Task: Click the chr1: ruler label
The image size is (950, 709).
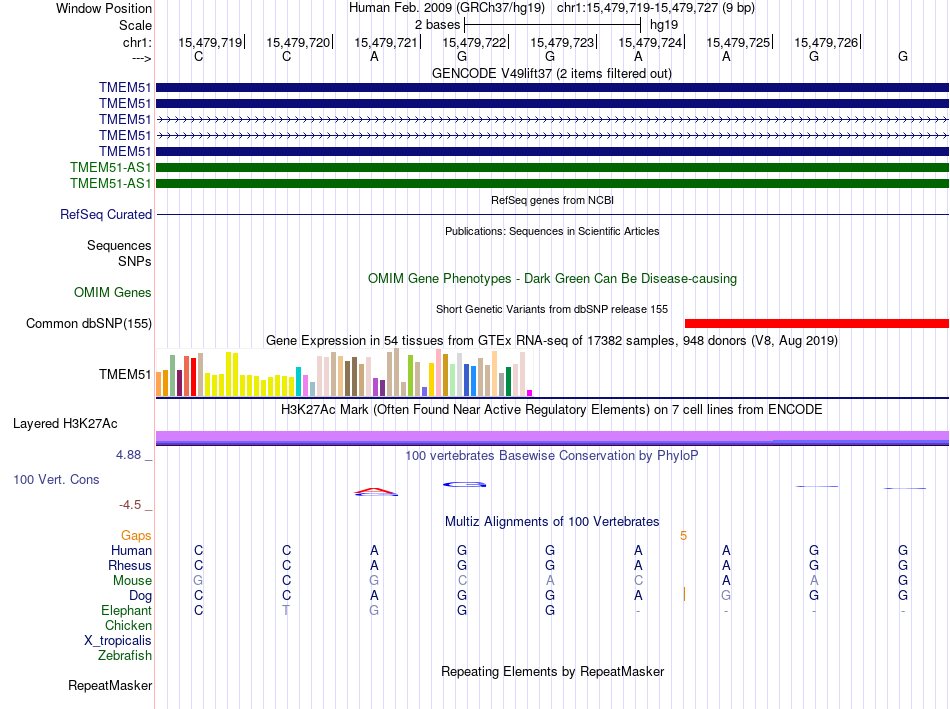Action: (137, 42)
